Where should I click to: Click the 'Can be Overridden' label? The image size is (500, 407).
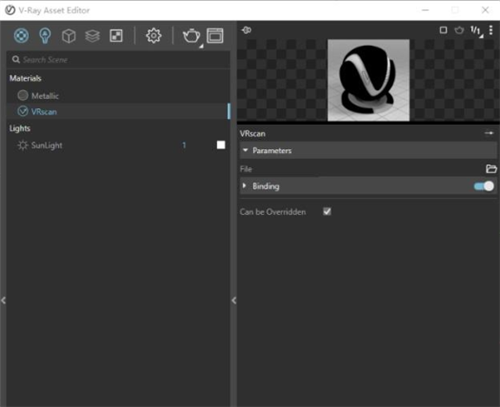(273, 212)
